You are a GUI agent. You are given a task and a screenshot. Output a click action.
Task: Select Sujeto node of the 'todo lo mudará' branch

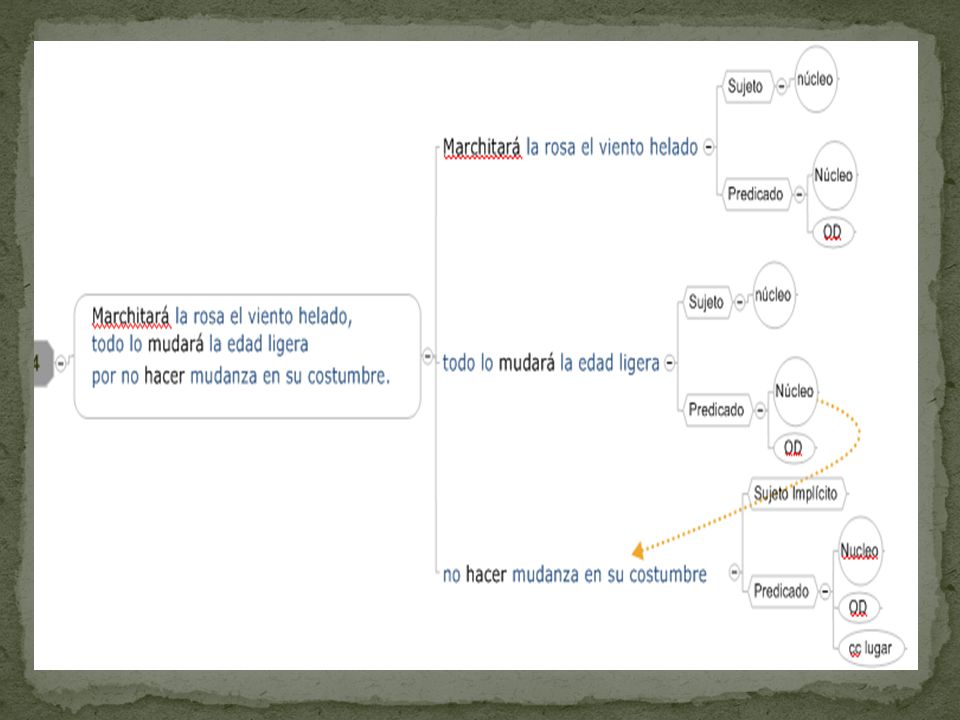pyautogui.click(x=707, y=302)
